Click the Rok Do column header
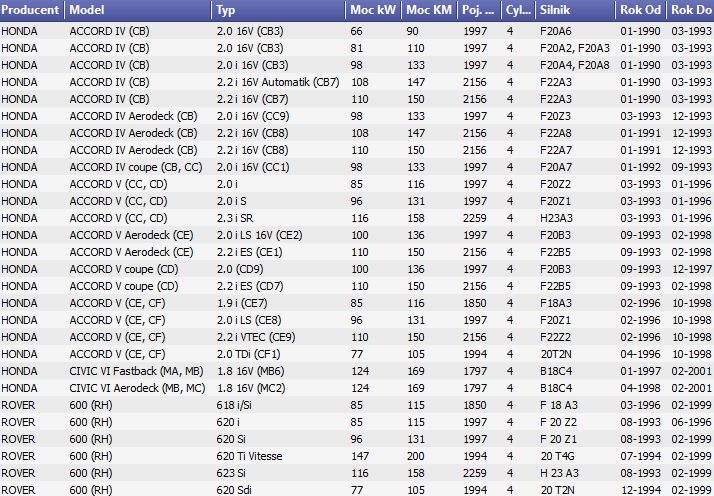The height and width of the screenshot is (496, 714). (x=690, y=10)
